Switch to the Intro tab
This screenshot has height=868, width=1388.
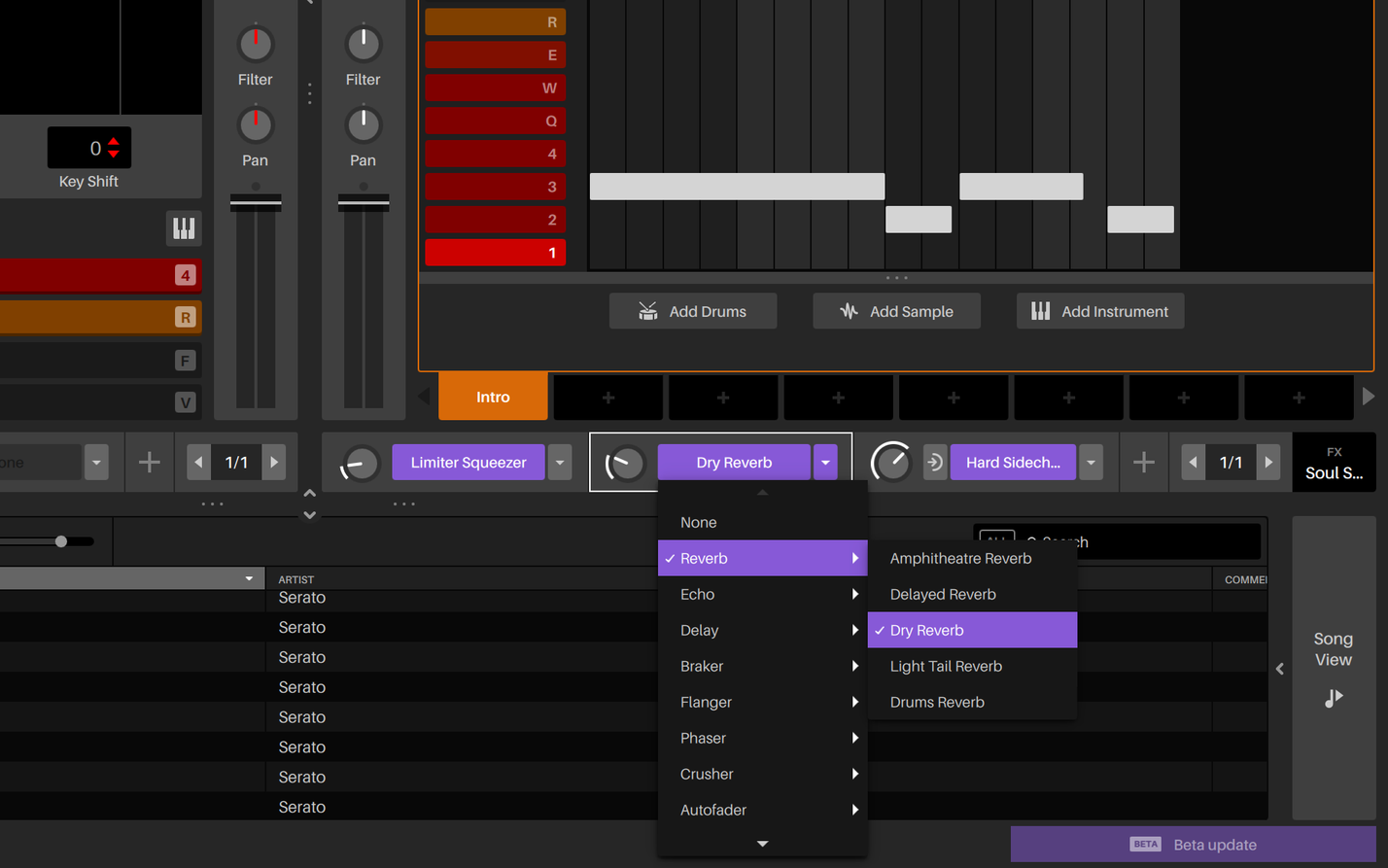[x=493, y=397]
